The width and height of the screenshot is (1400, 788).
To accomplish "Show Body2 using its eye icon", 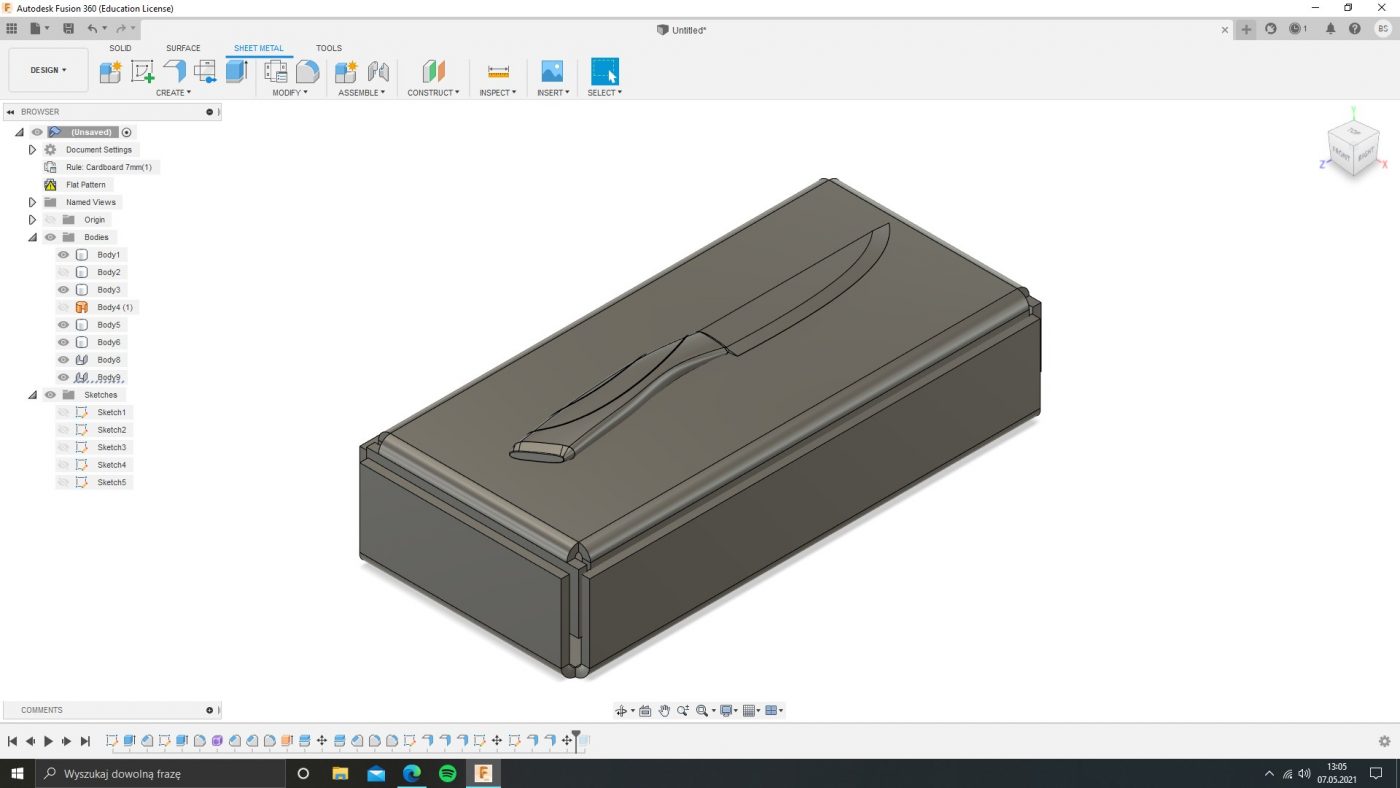I will coord(63,272).
